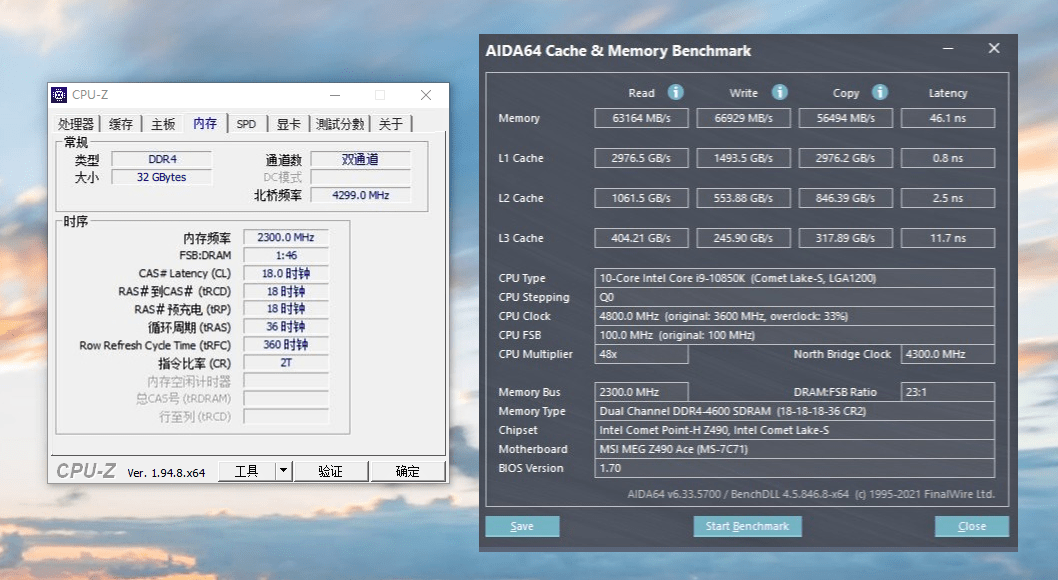Click the CPU FSB 100.0 MHz field
The height and width of the screenshot is (580, 1058).
(794, 335)
